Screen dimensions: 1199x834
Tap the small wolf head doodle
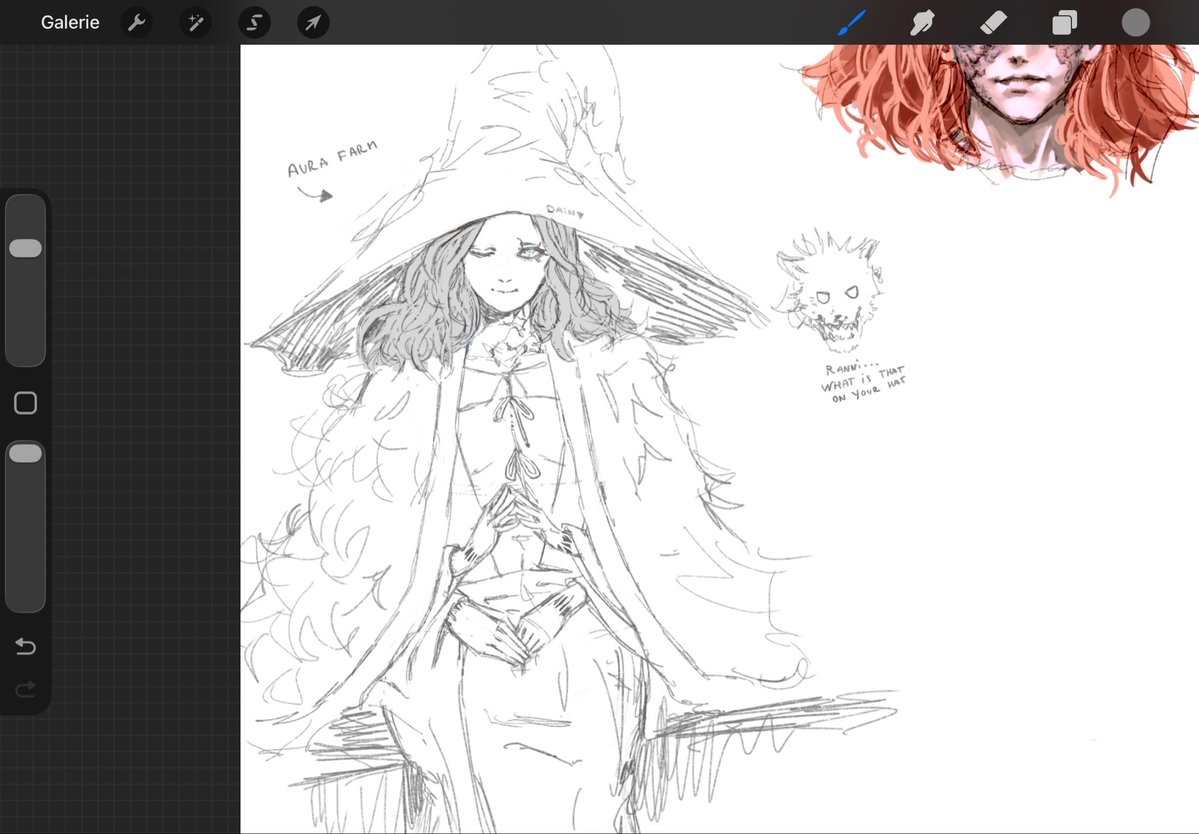click(x=829, y=291)
